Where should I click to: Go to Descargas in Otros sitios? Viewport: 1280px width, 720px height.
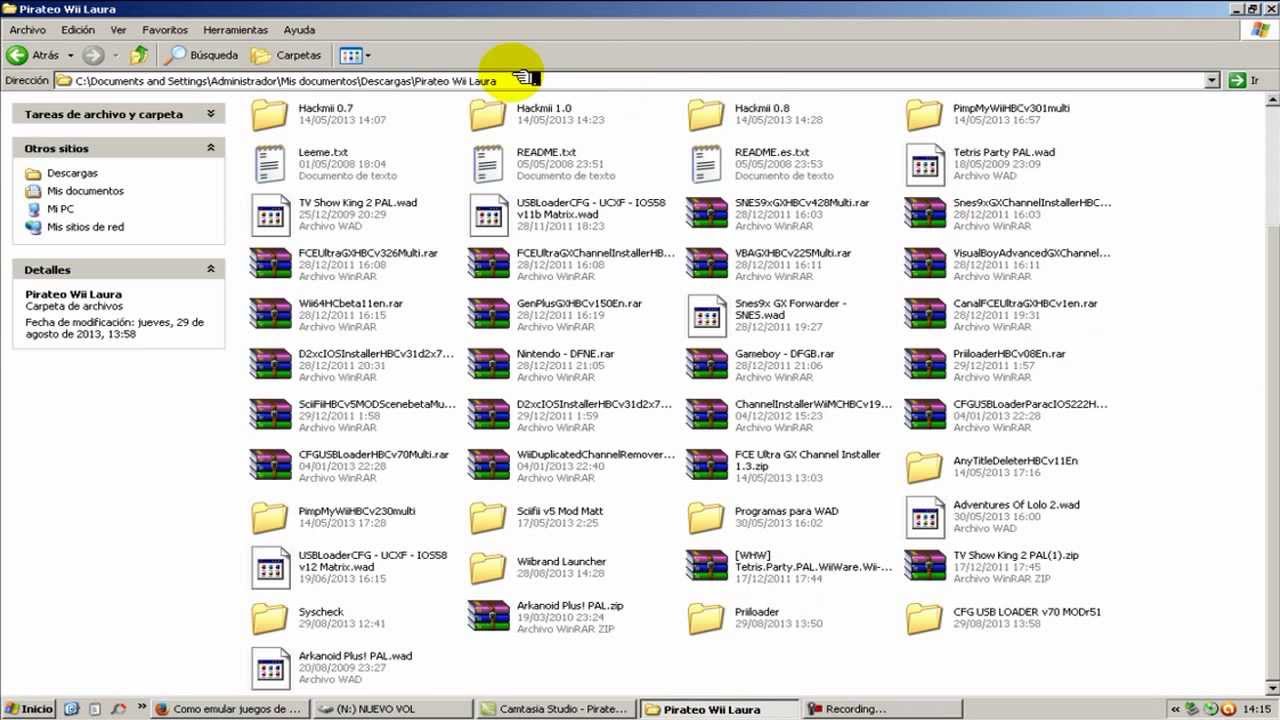point(72,173)
